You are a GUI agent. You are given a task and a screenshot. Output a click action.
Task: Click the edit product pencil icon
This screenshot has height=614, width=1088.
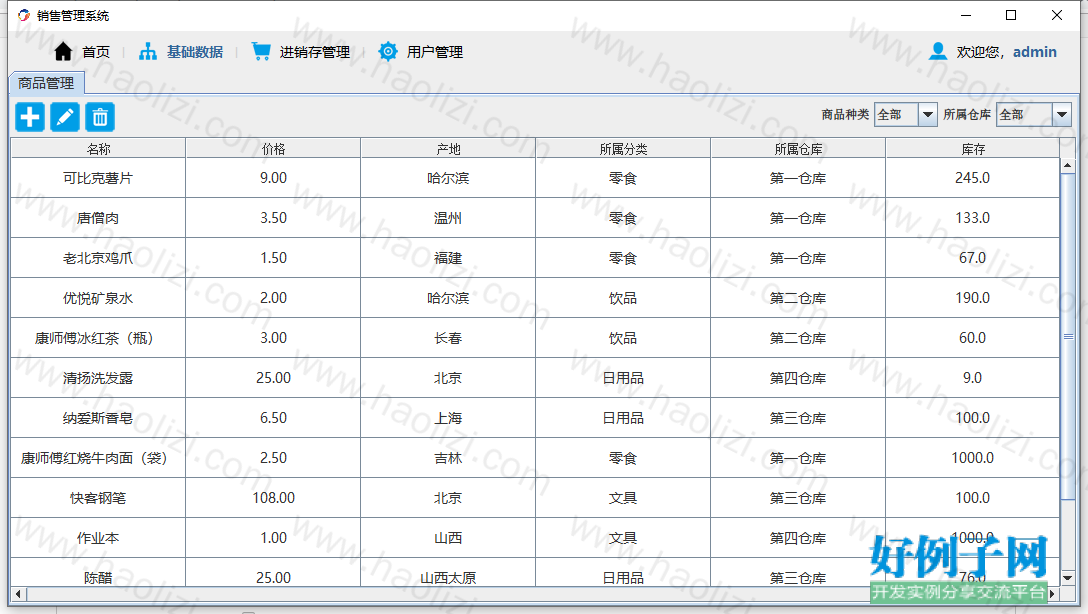pyautogui.click(x=65, y=117)
